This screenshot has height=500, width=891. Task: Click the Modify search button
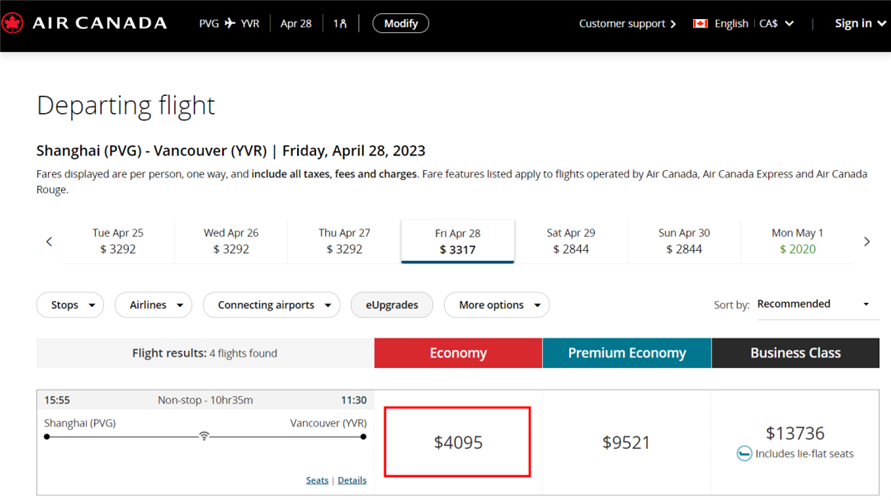point(400,23)
